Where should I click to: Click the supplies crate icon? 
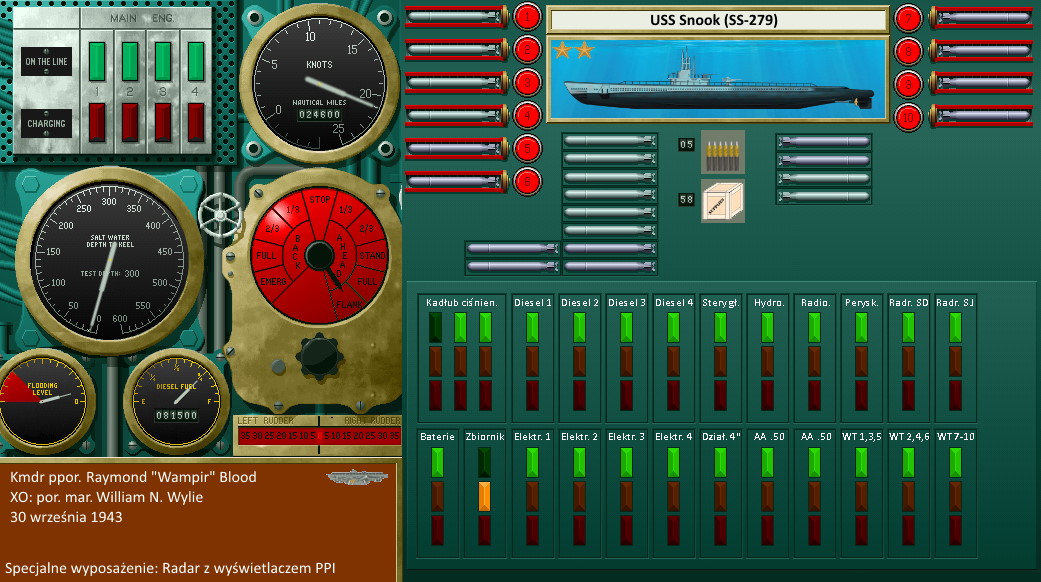(722, 201)
